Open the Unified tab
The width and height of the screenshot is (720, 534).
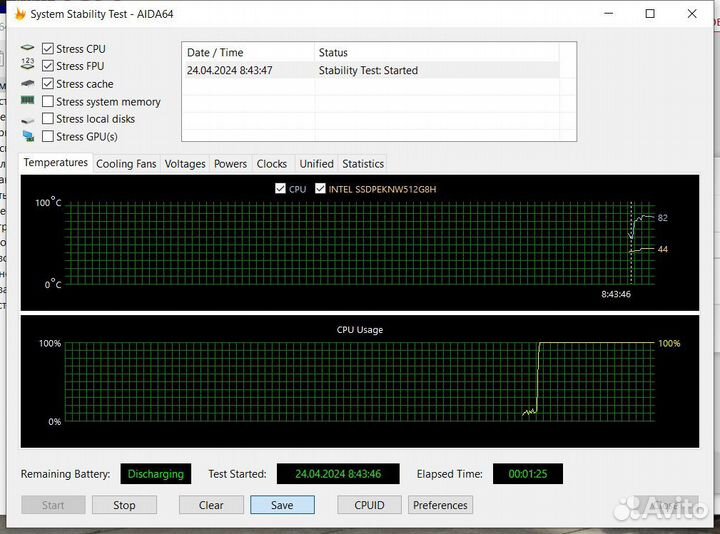(316, 164)
